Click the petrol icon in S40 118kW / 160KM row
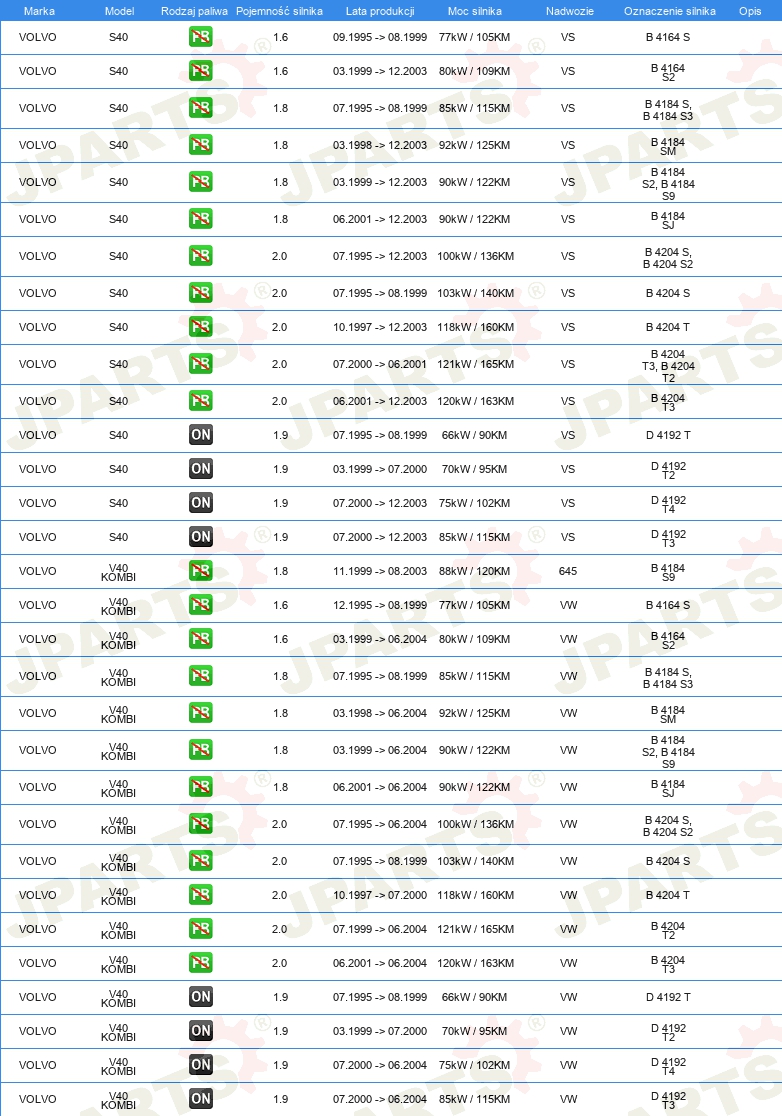Image resolution: width=782 pixels, height=1116 pixels. [x=201, y=327]
